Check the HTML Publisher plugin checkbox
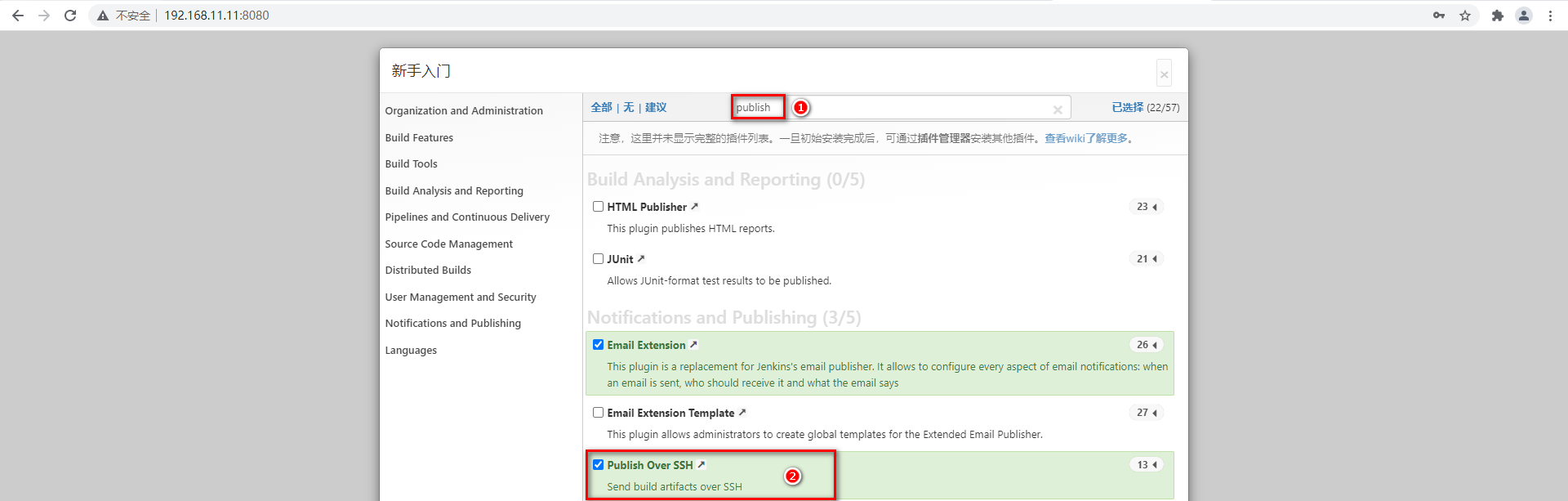1568x501 pixels. pyautogui.click(x=599, y=207)
